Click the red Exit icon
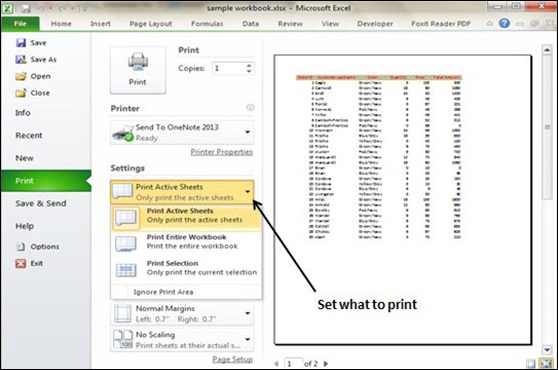The height and width of the screenshot is (370, 558). 21,263
